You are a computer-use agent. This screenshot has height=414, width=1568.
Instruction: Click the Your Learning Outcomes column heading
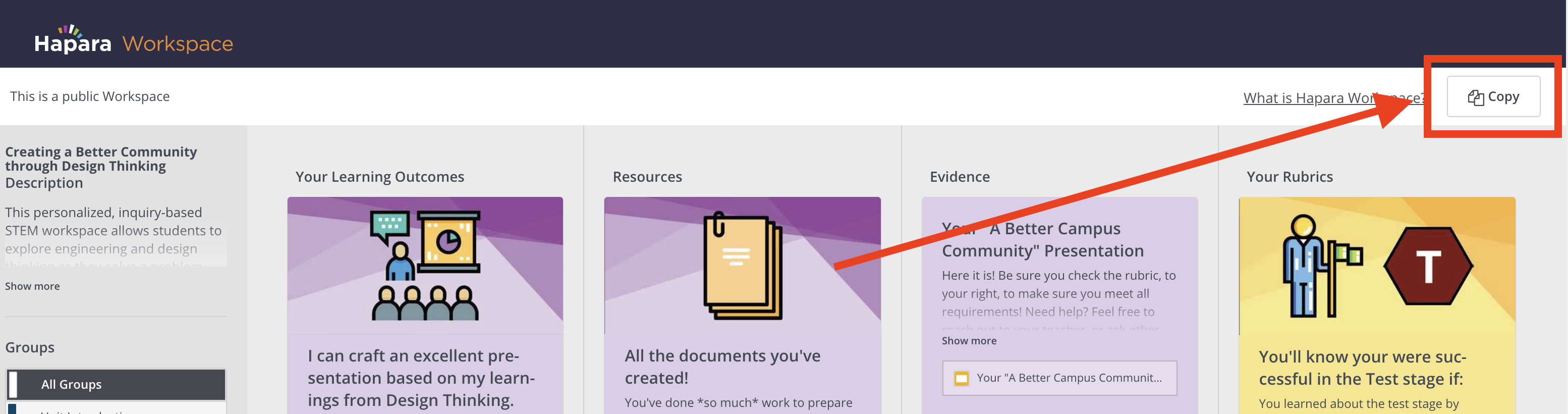point(380,177)
